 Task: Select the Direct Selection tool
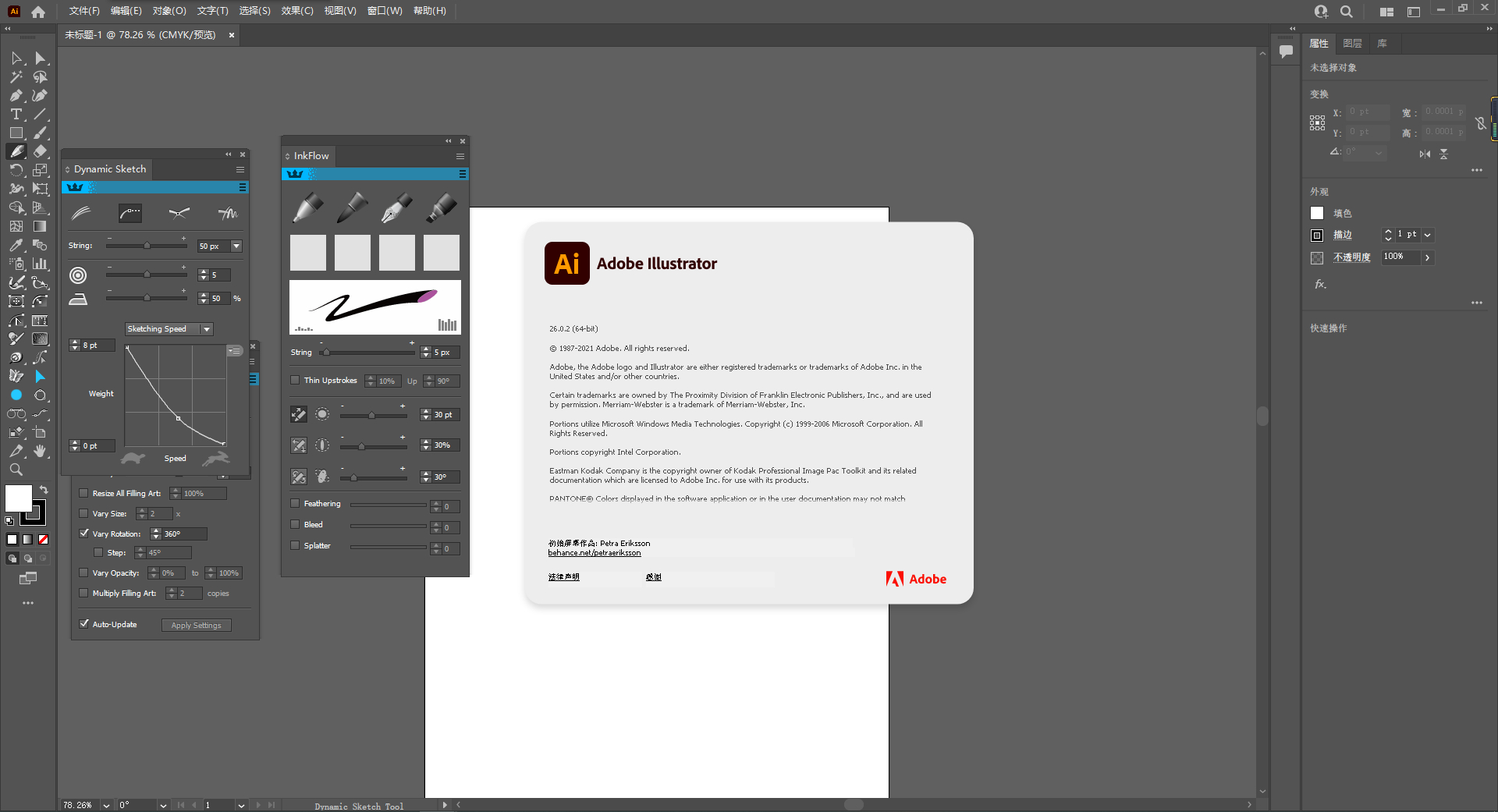pyautogui.click(x=41, y=59)
